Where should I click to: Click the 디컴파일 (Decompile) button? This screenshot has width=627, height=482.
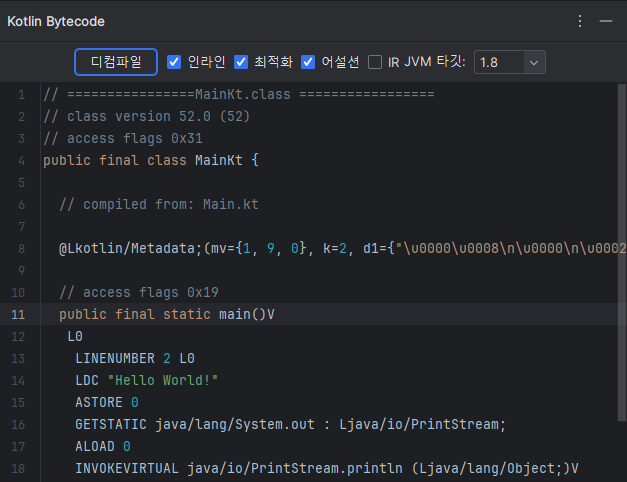(x=116, y=62)
